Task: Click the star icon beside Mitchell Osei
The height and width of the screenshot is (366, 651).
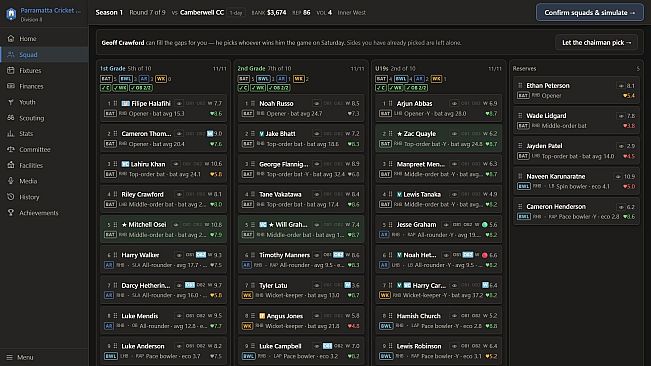Action: (124, 224)
